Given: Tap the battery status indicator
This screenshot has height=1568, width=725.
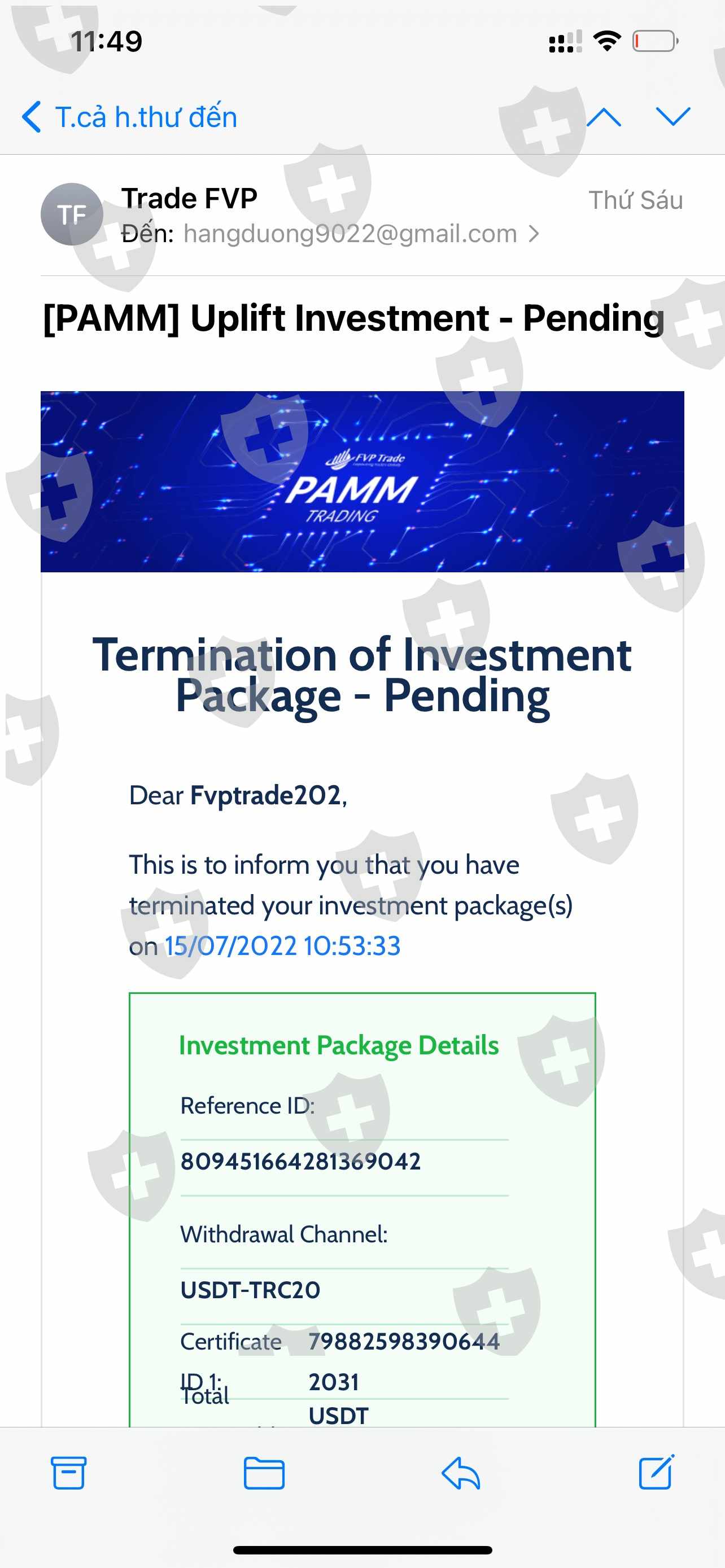Looking at the screenshot, I should coord(655,41).
